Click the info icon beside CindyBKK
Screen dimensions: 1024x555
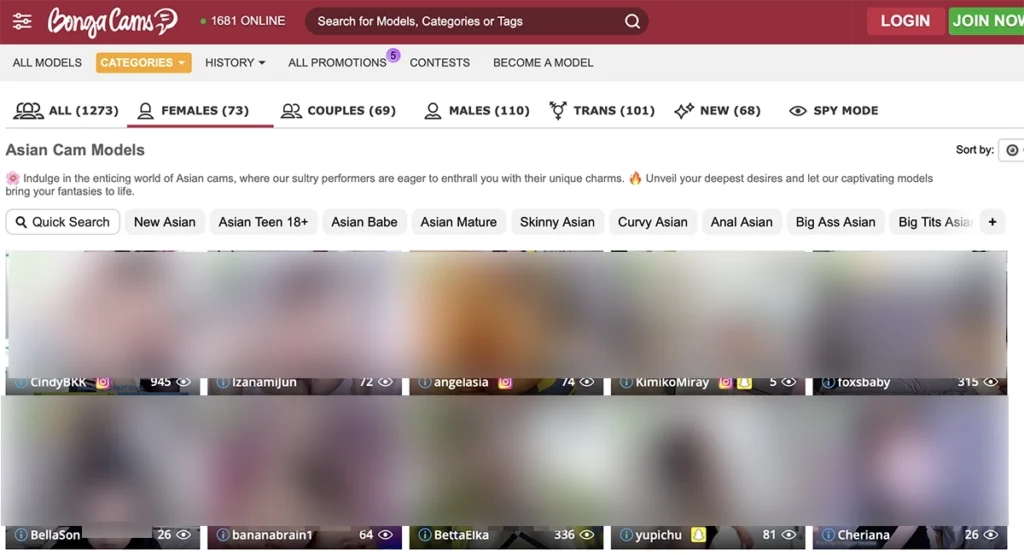click(20, 383)
